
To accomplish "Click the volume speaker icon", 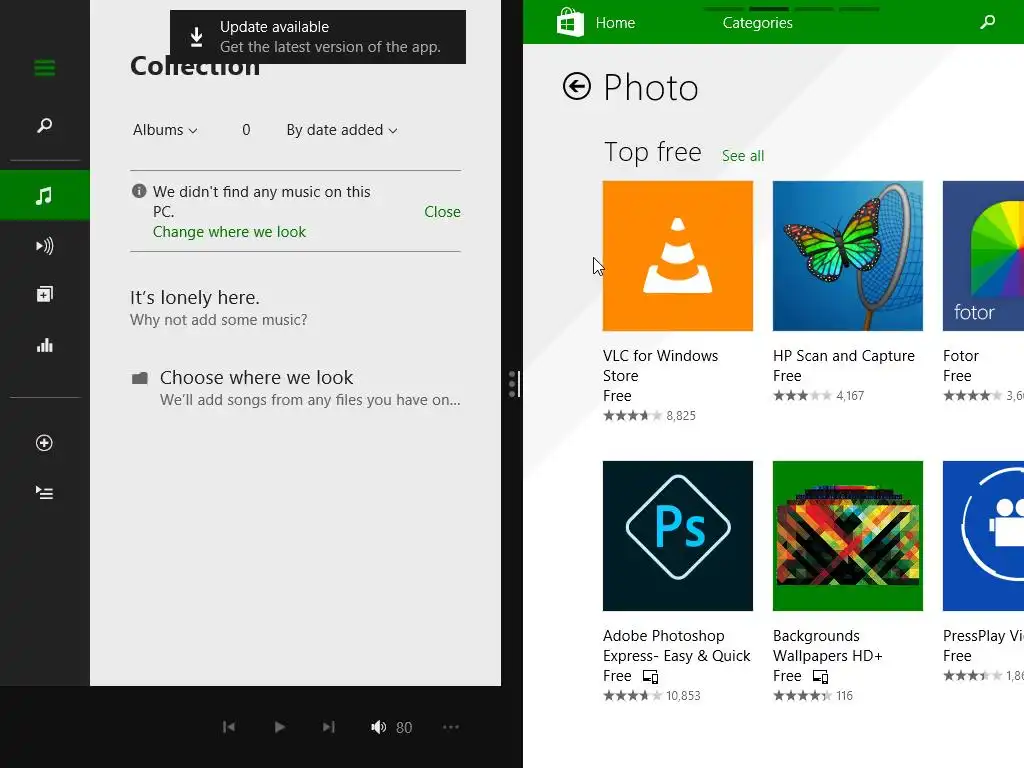I will 378,727.
